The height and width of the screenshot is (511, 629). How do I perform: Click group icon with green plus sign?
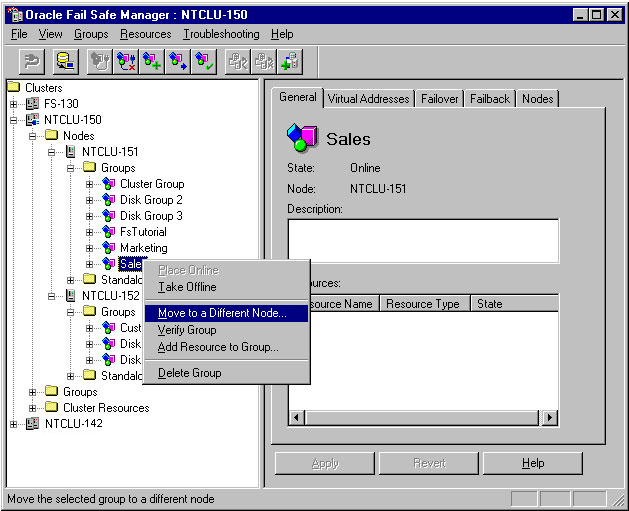(152, 62)
